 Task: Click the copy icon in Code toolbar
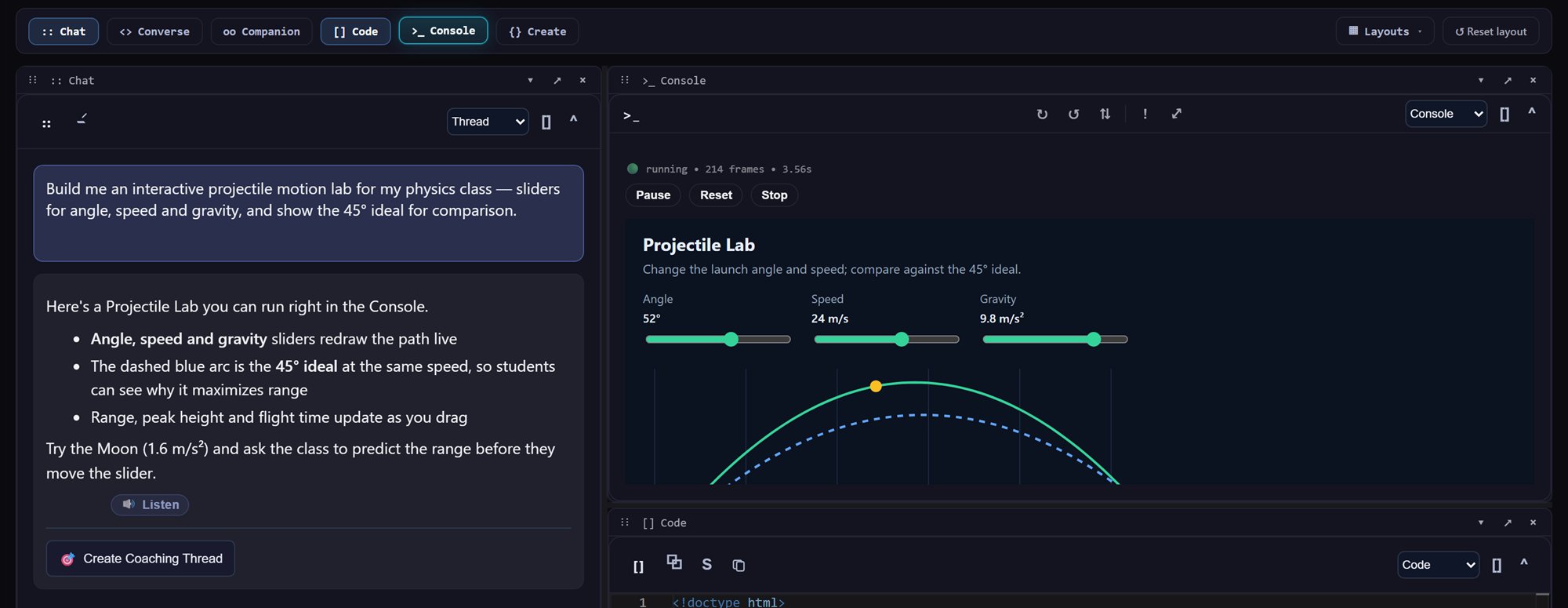click(x=739, y=566)
